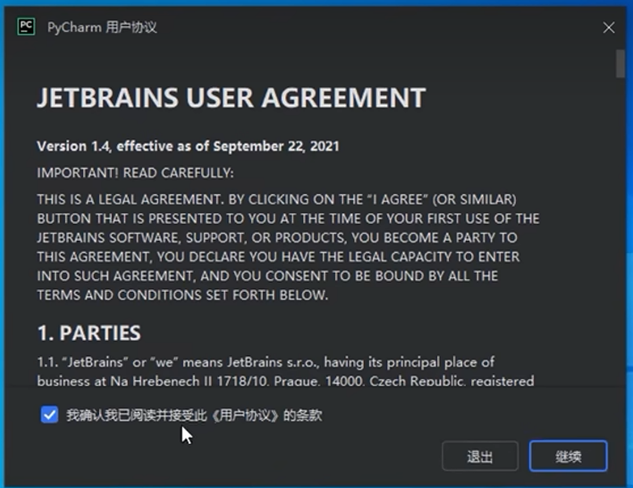Click the PyCharm logo icon in title bar
The image size is (633, 488).
click(x=26, y=27)
